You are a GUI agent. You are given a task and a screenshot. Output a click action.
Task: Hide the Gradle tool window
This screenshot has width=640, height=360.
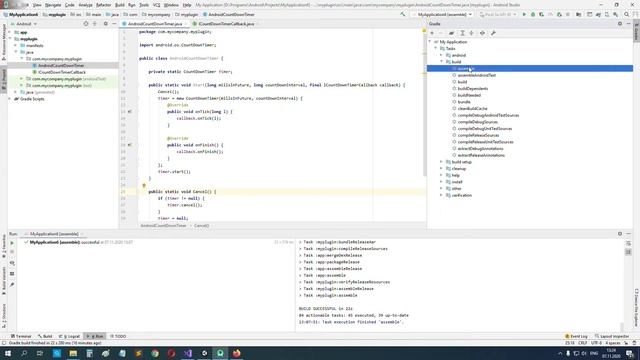point(629,24)
